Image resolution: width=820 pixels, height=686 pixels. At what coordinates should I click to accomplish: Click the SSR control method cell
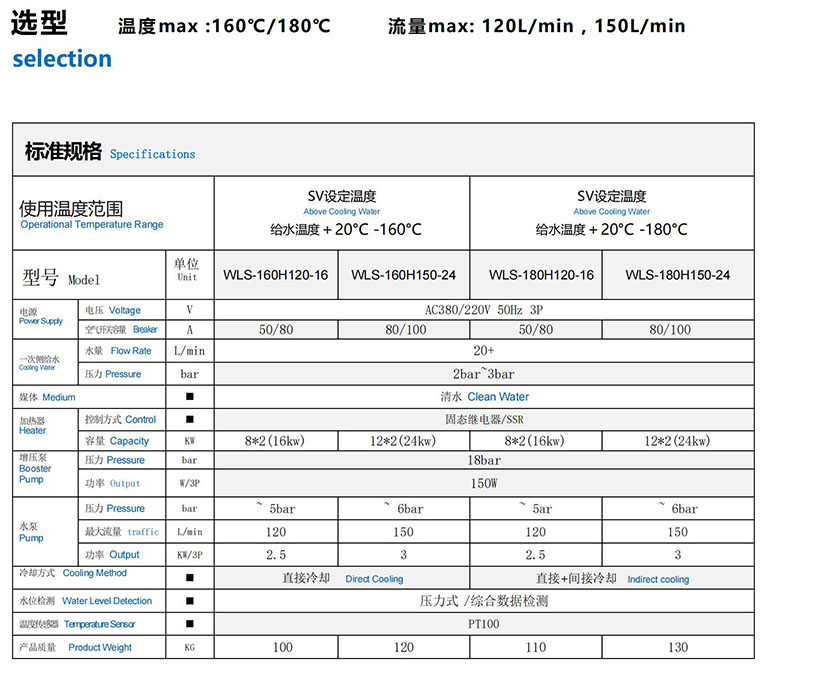click(483, 420)
